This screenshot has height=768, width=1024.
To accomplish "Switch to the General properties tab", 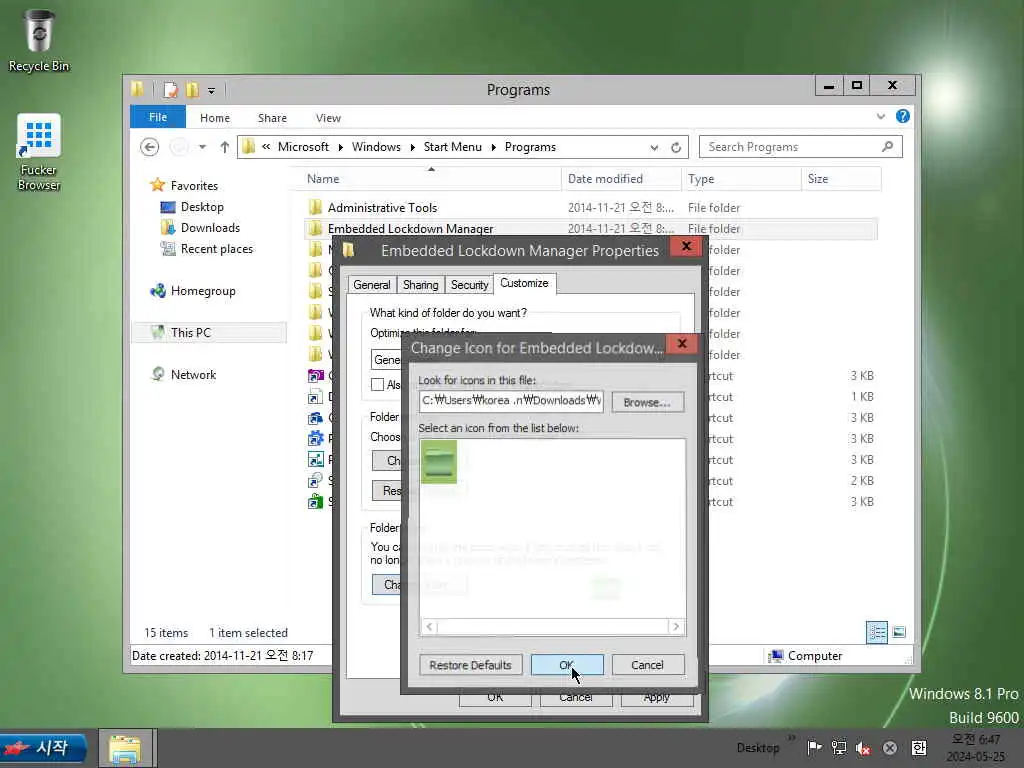I will pyautogui.click(x=372, y=285).
